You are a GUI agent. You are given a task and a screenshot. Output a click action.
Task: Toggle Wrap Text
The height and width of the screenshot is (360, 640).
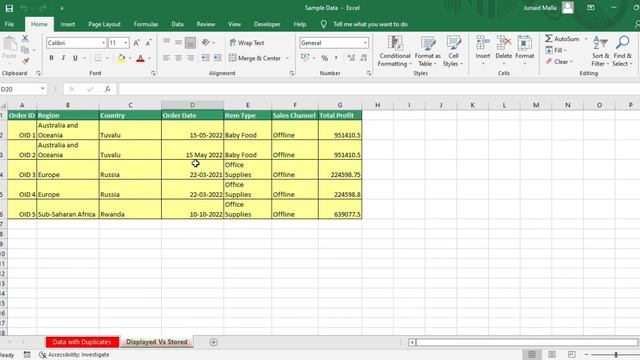tap(247, 43)
